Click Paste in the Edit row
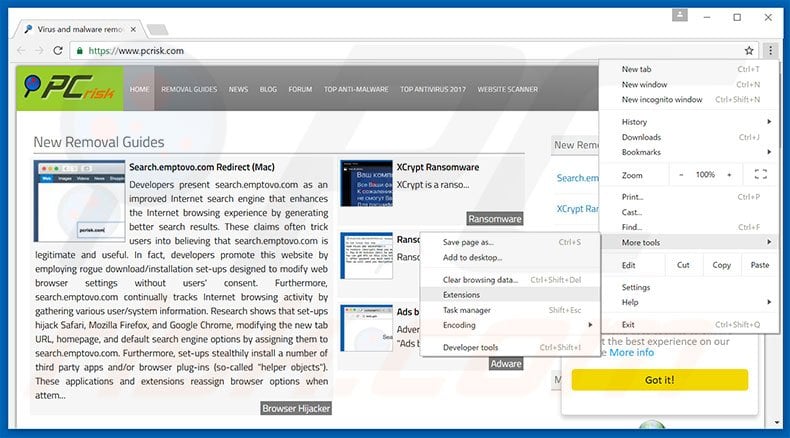Image resolution: width=790 pixels, height=438 pixels. 760,265
